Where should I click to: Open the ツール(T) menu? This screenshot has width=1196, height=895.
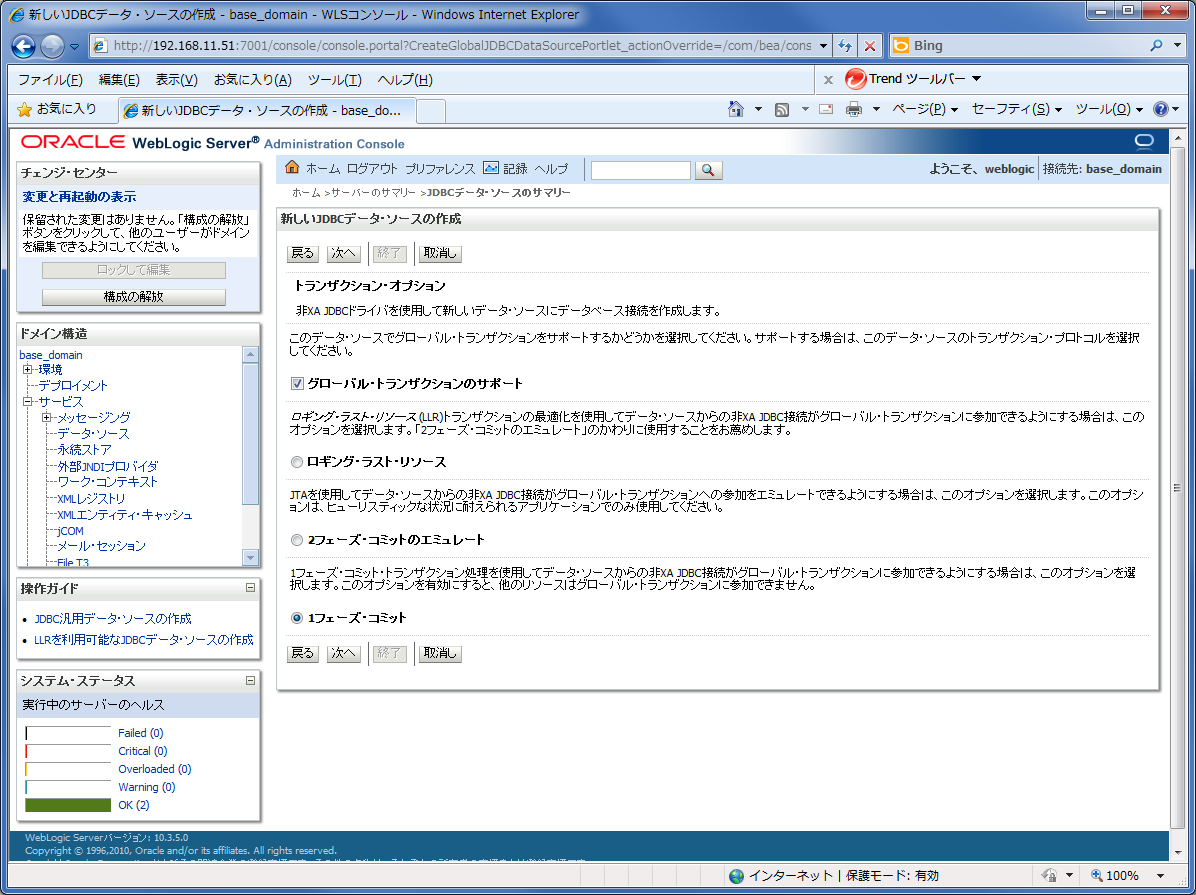(x=334, y=79)
